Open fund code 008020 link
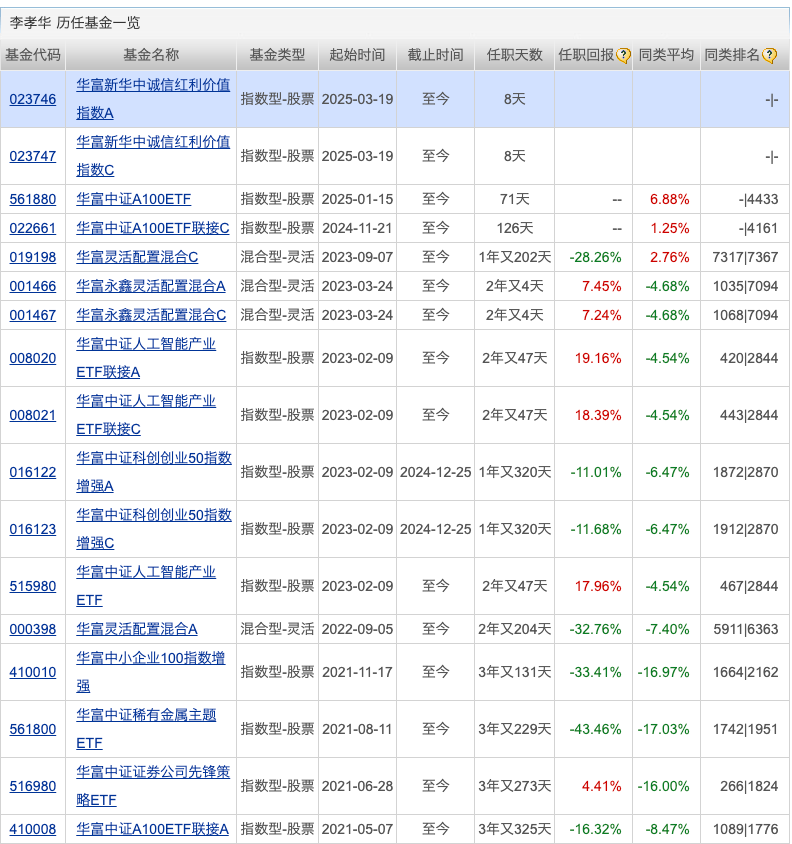Screen dimensions: 792x844 pyautogui.click(x=33, y=358)
